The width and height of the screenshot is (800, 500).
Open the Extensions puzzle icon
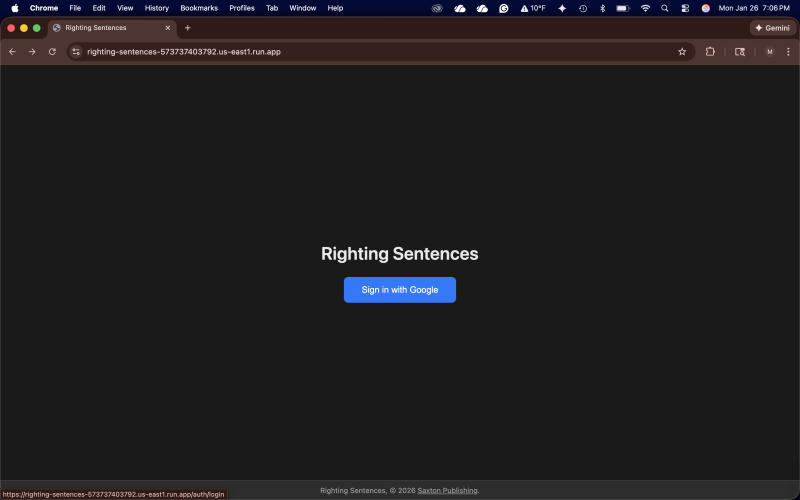(710, 52)
